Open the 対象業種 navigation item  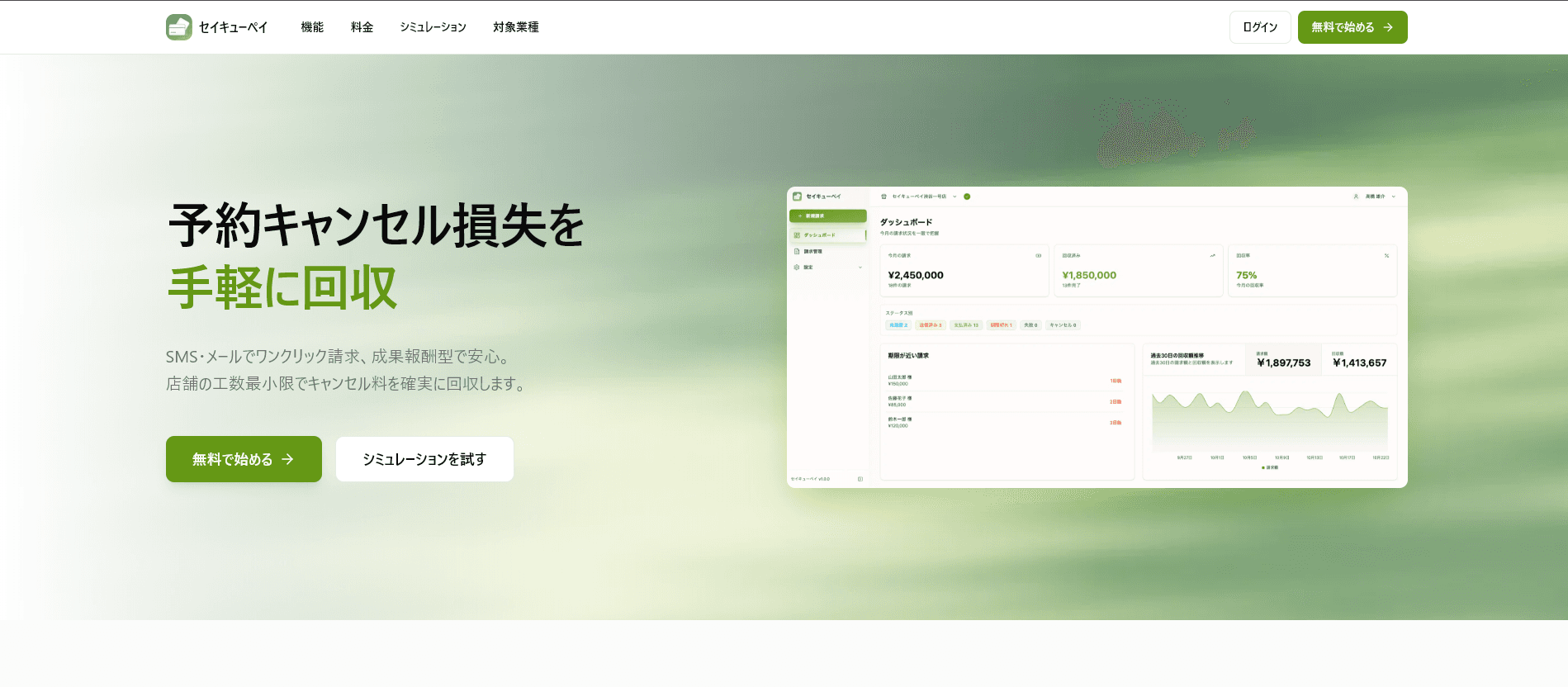(x=515, y=27)
